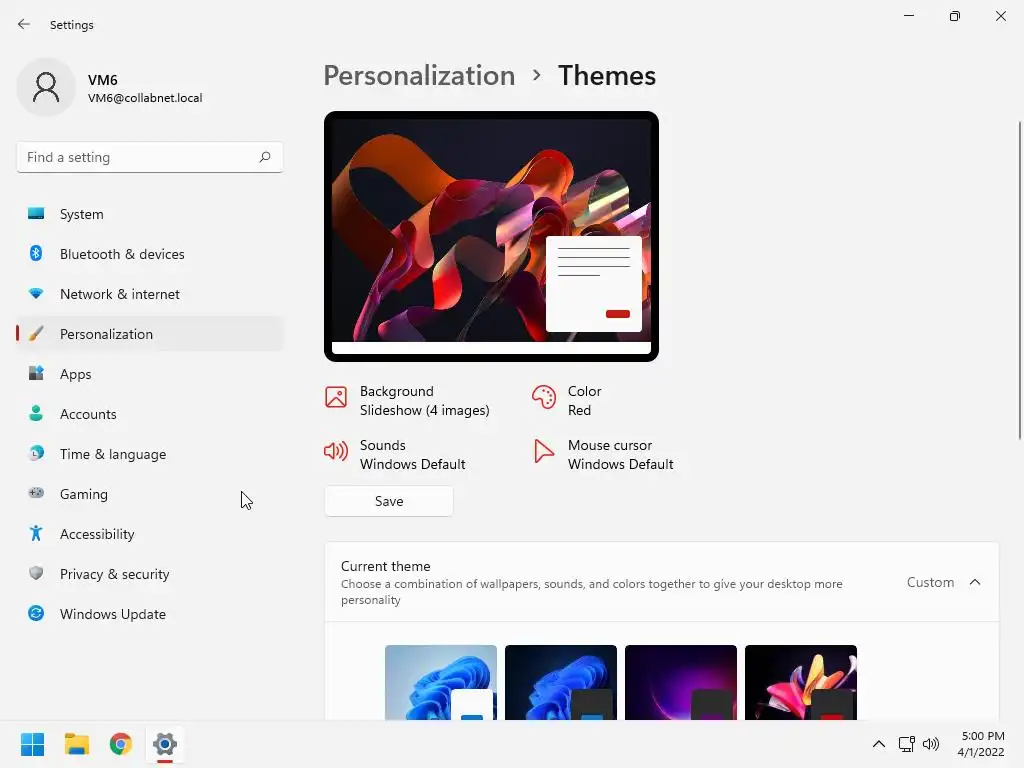This screenshot has height=768, width=1024.
Task: Click the vertical scrollbar on the right
Action: tap(1019, 281)
